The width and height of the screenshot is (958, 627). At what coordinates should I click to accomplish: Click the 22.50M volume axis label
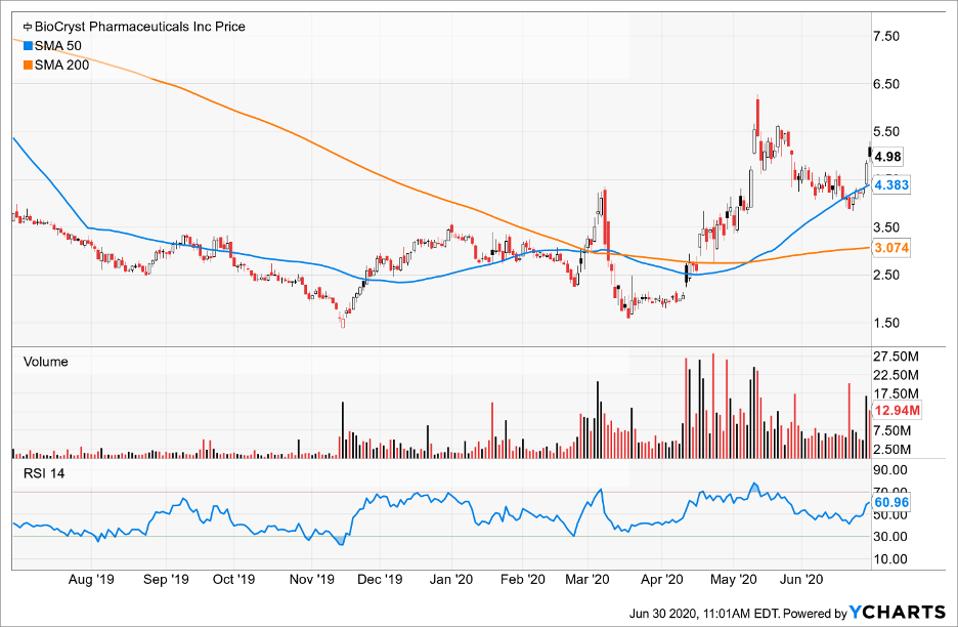click(x=896, y=375)
